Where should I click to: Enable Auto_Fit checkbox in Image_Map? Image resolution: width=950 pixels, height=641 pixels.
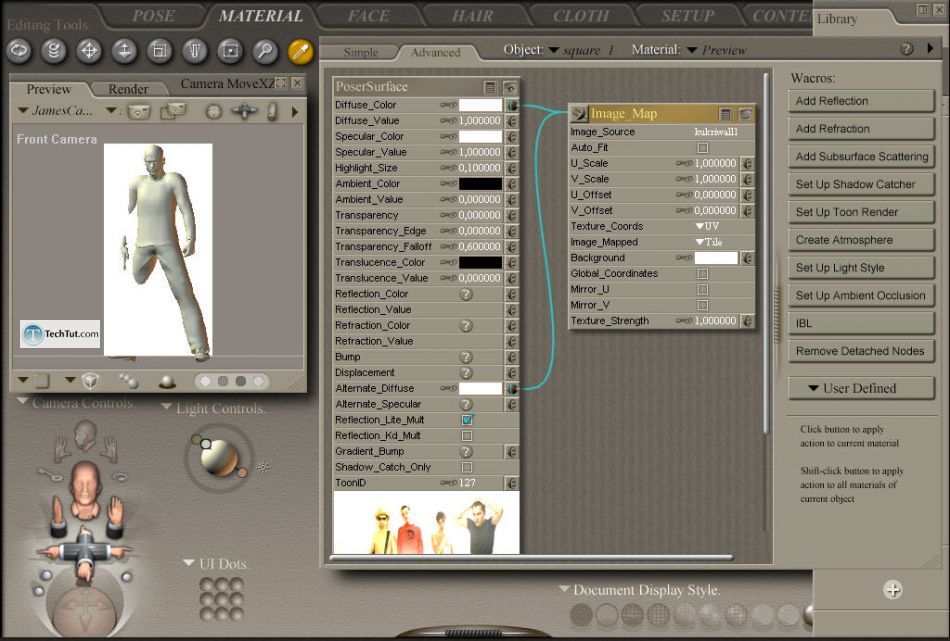703,147
